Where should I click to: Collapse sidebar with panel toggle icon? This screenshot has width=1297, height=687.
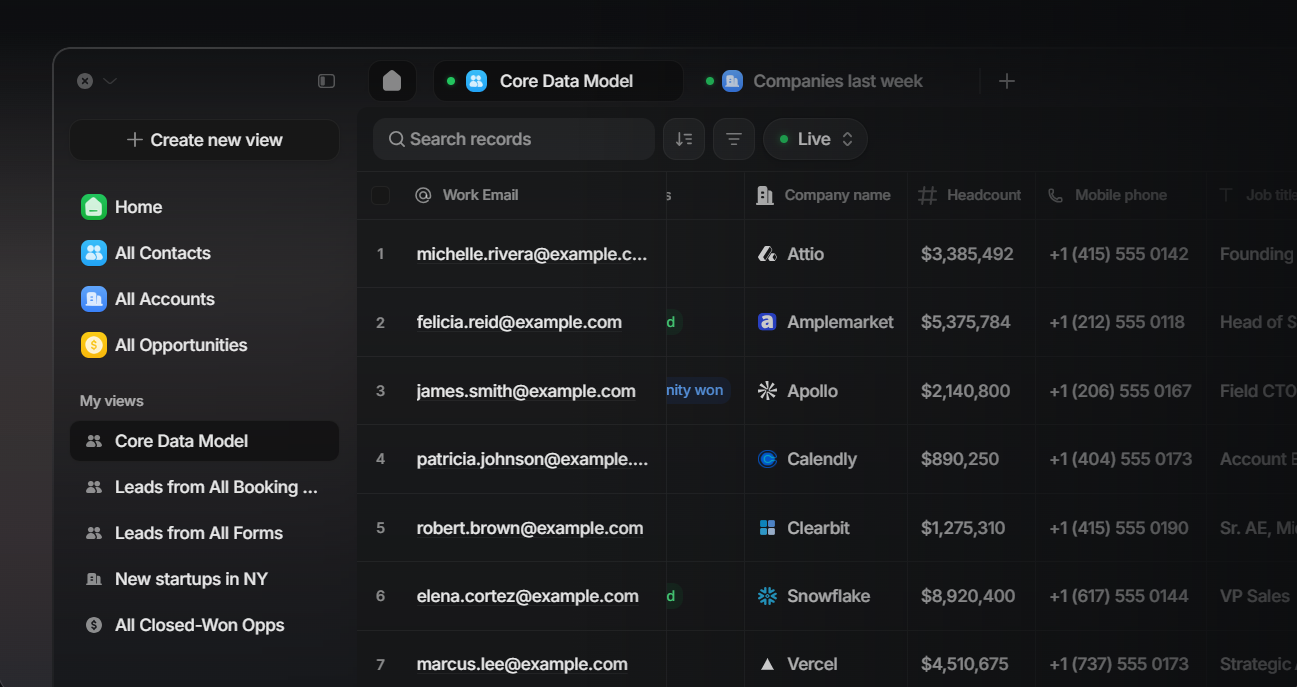point(326,81)
